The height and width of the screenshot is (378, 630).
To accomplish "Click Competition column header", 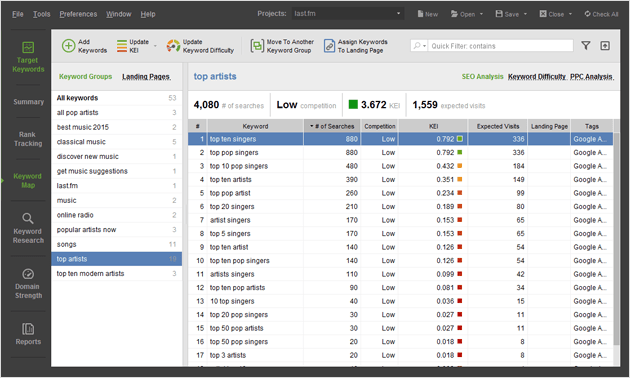I will [x=380, y=126].
